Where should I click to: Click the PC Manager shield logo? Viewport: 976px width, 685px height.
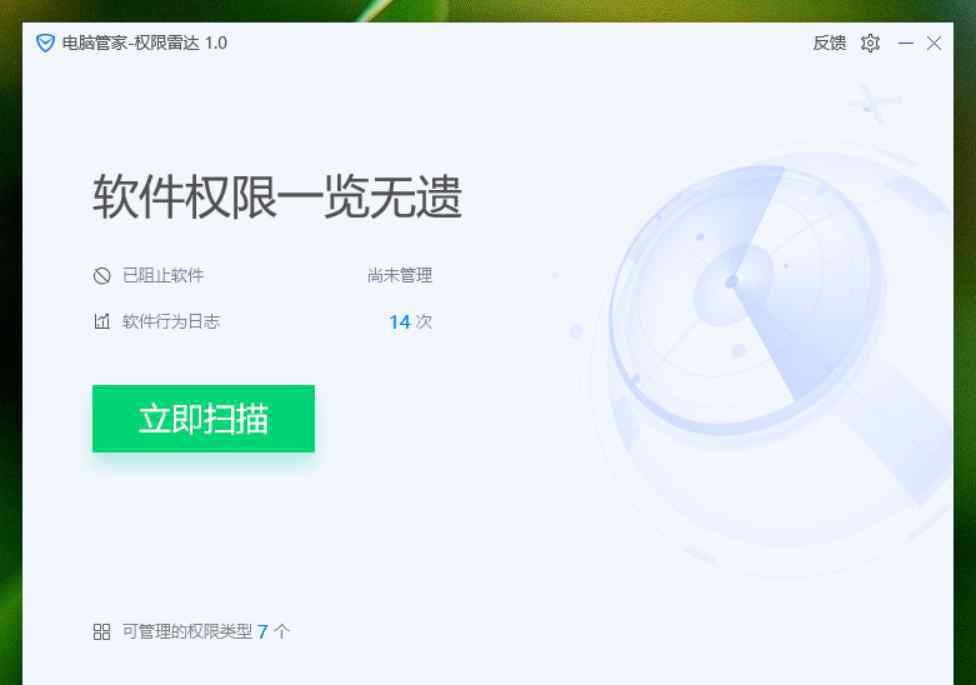point(45,43)
